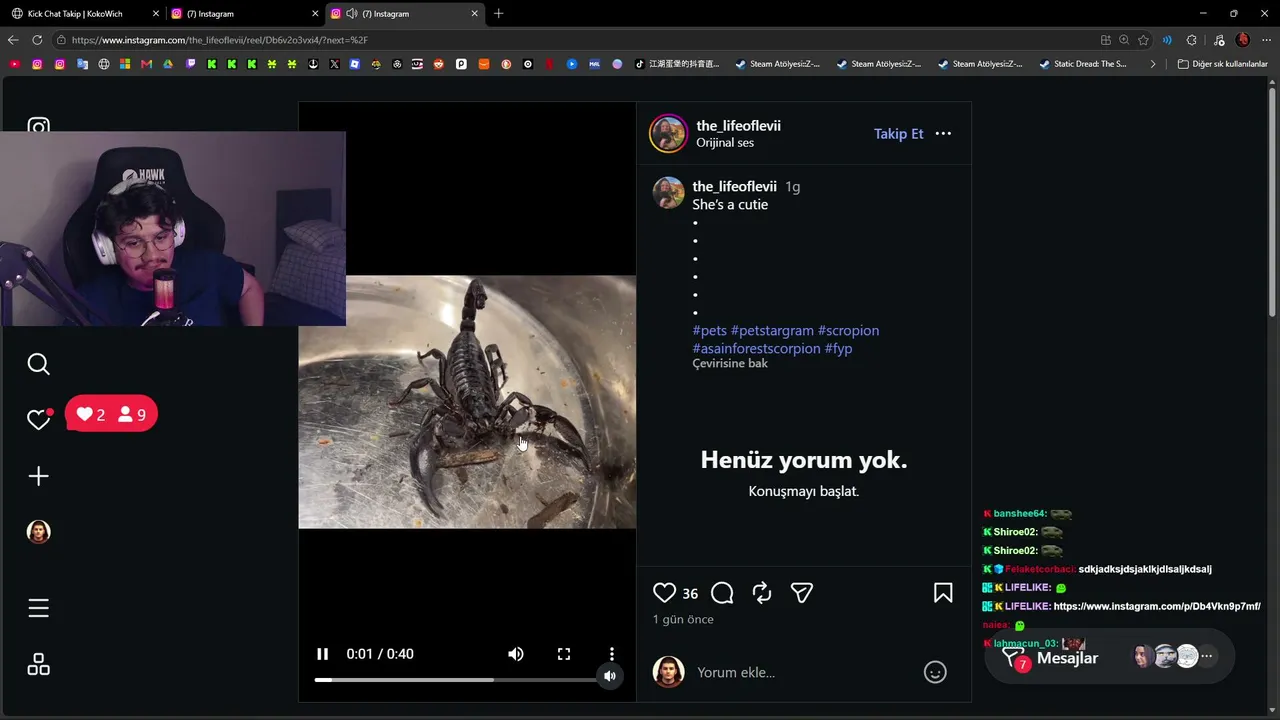
Task: Open your profile avatar in the sidebar
Action: (38, 532)
